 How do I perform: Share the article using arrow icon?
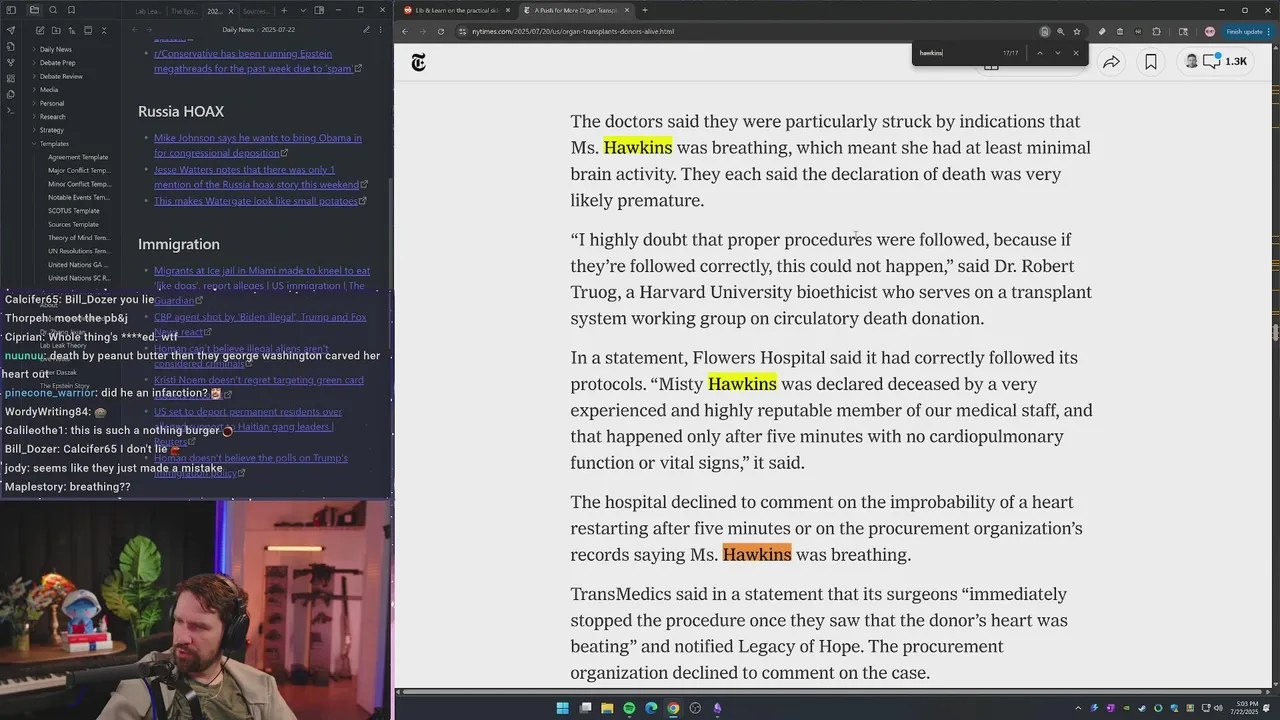(1111, 62)
